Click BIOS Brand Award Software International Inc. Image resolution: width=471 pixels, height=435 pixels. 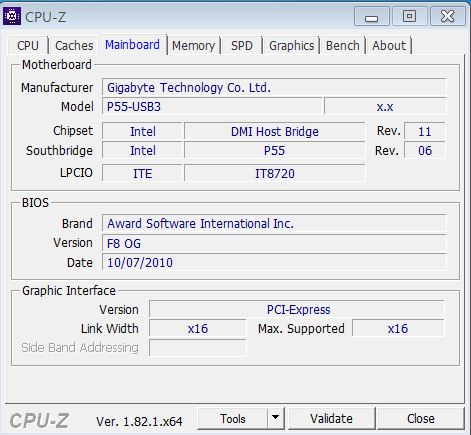(274, 223)
